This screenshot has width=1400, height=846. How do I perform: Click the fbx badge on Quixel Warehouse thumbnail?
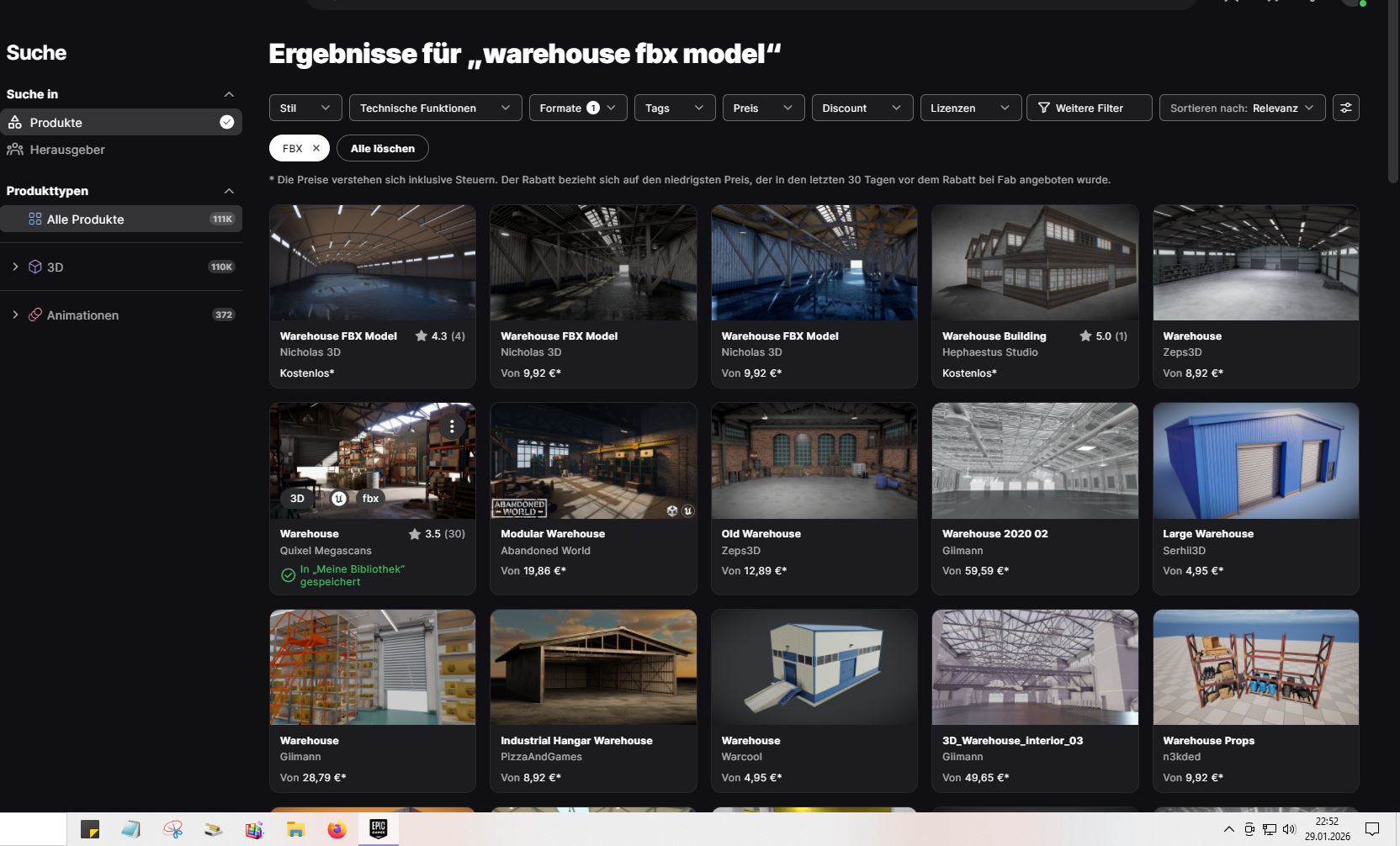pos(370,499)
